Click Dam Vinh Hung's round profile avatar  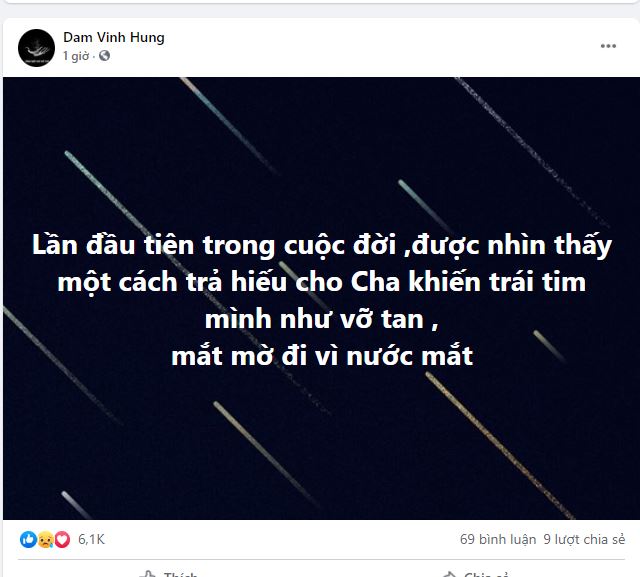point(36,48)
